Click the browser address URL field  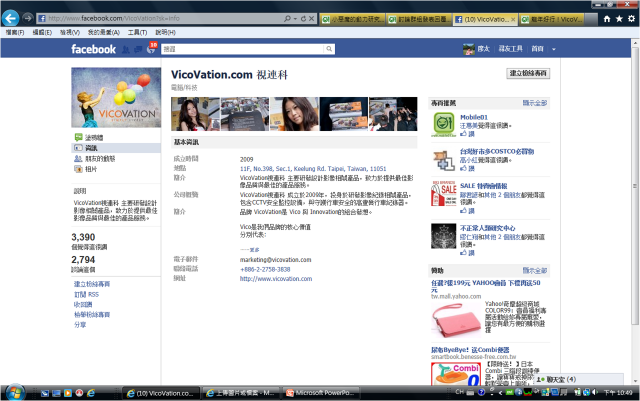tap(160, 18)
